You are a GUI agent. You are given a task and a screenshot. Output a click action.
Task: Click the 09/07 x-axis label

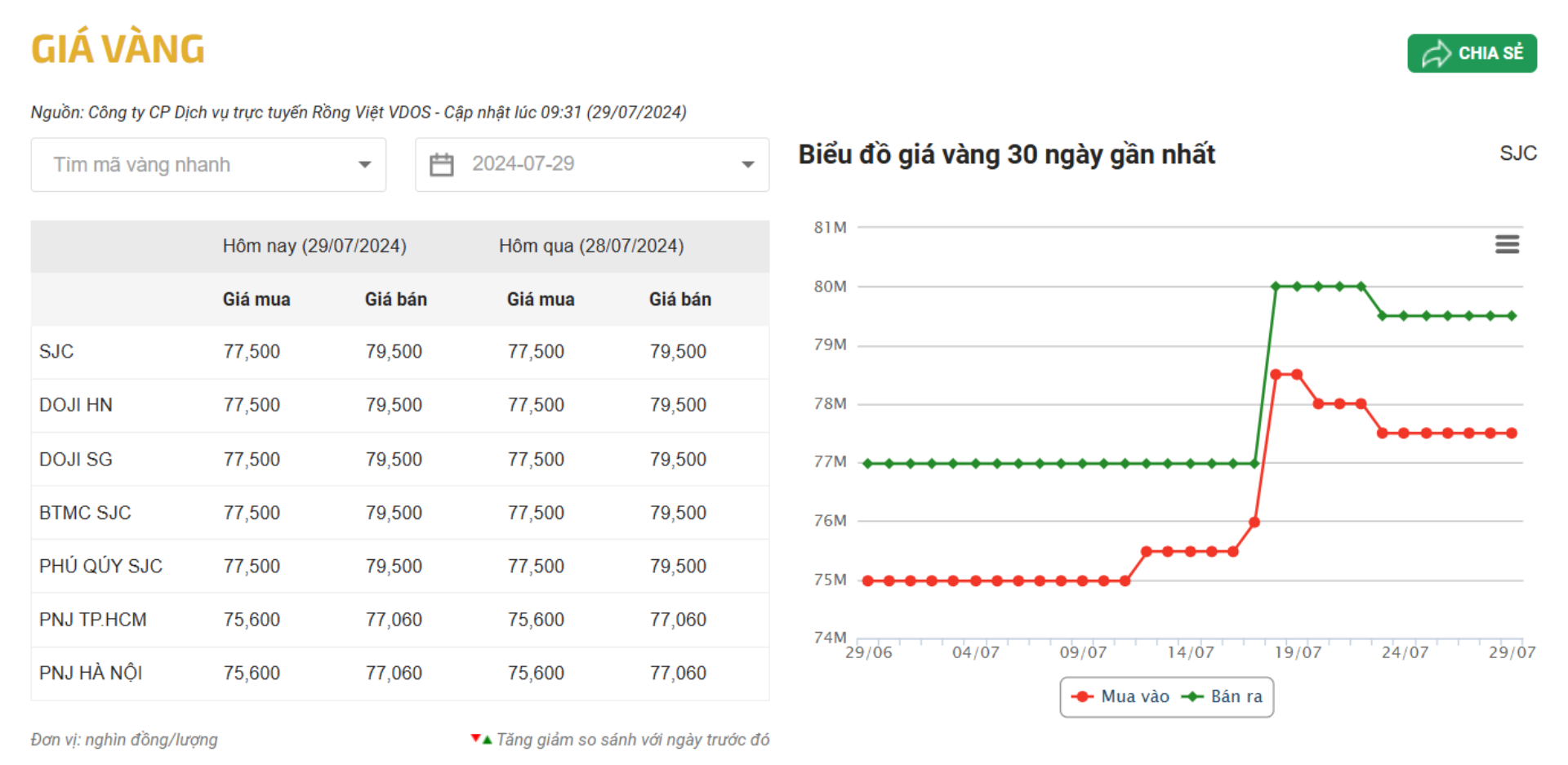point(1083,652)
